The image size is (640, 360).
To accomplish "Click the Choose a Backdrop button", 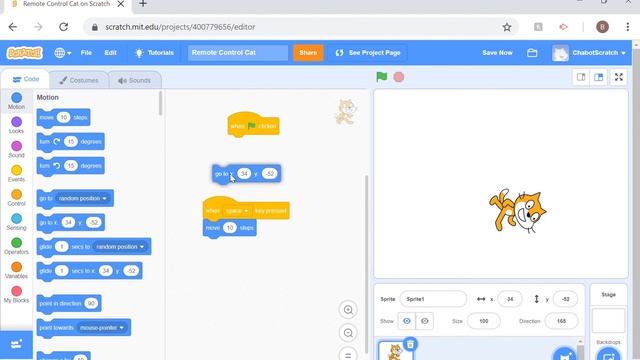I will [x=608, y=355].
